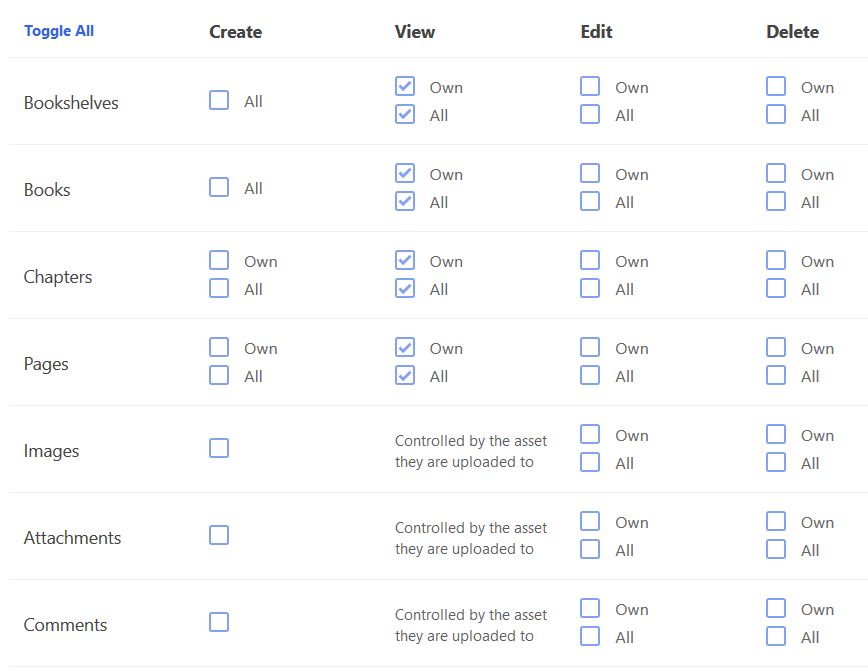Viewport: 868px width, 671px height.
Task: Check Edit All for Images
Action: (x=590, y=462)
